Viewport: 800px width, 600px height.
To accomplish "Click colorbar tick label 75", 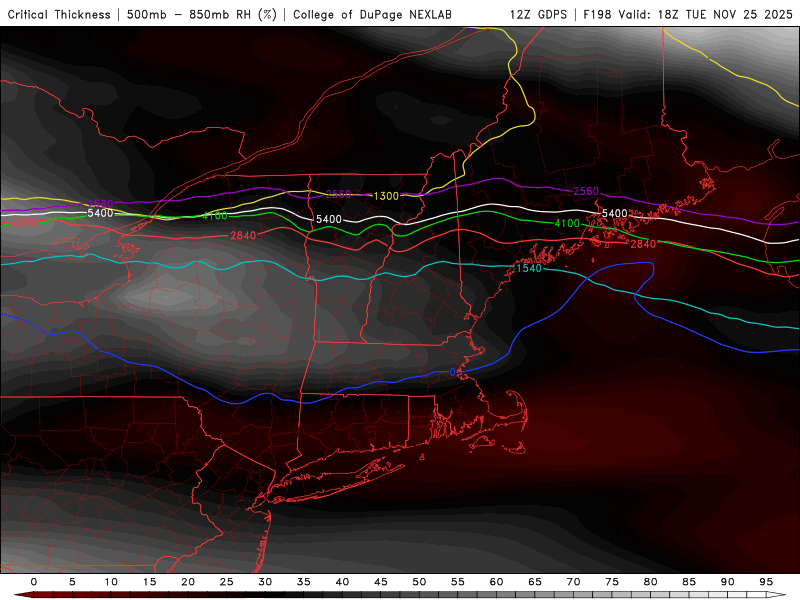I will click(x=612, y=582).
